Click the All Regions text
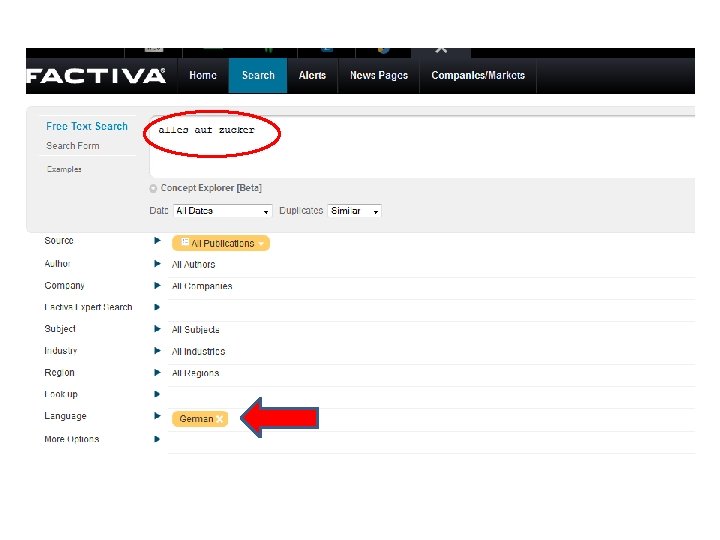This screenshot has height=540, width=720. (x=196, y=373)
